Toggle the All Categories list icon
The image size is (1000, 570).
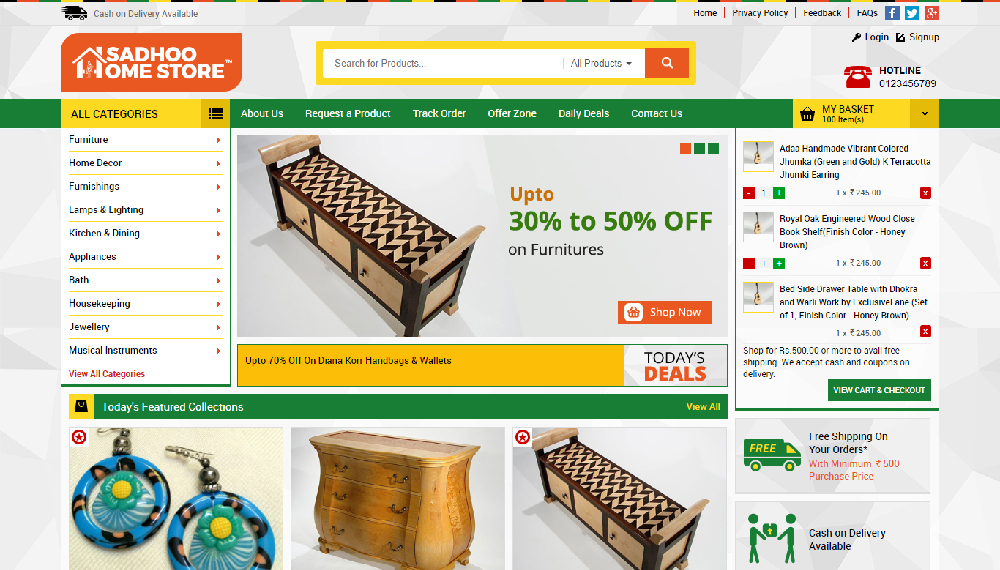tap(216, 113)
